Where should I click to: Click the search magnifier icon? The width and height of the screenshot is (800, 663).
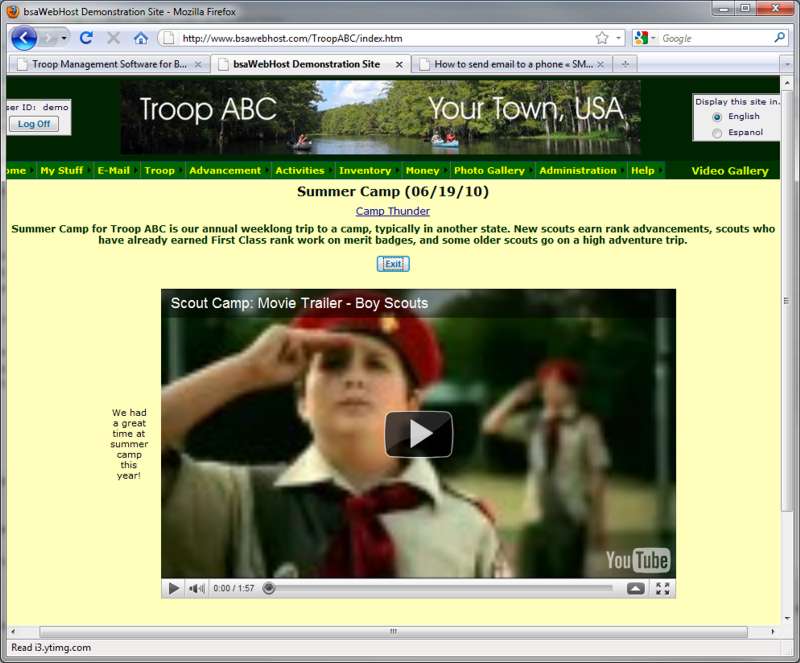[x=779, y=38]
